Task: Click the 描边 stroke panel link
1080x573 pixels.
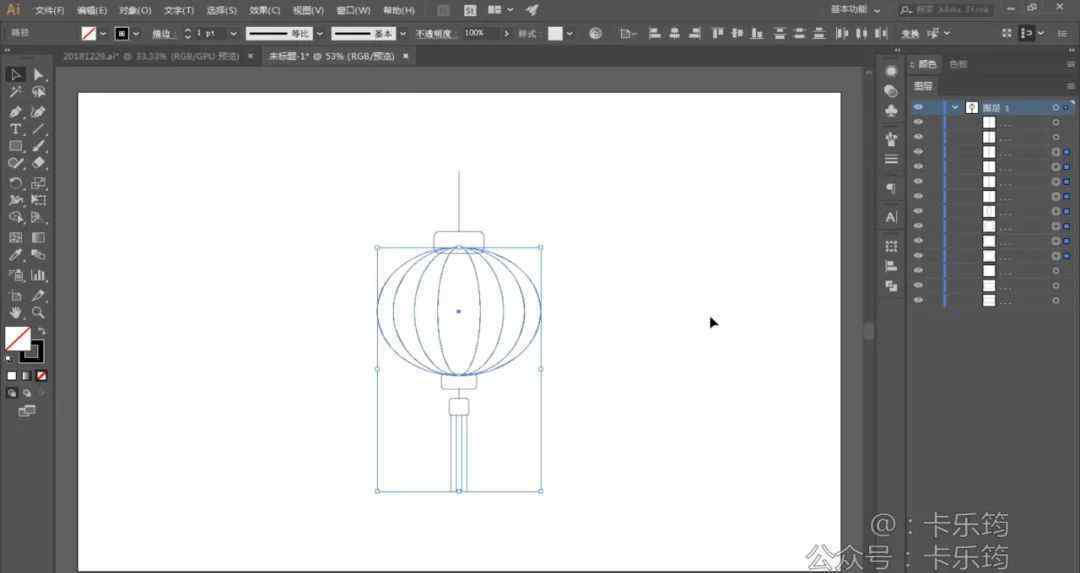Action: pyautogui.click(x=162, y=34)
